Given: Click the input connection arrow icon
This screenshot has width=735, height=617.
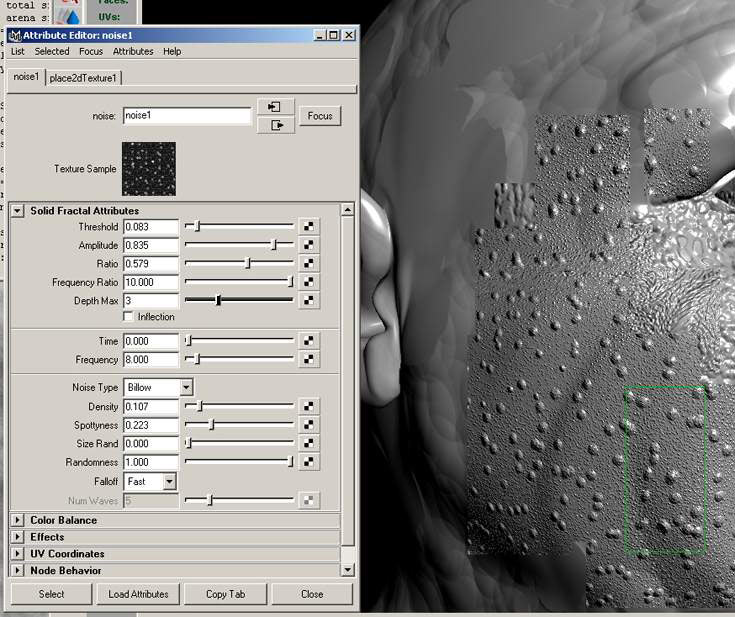Looking at the screenshot, I should (x=275, y=107).
